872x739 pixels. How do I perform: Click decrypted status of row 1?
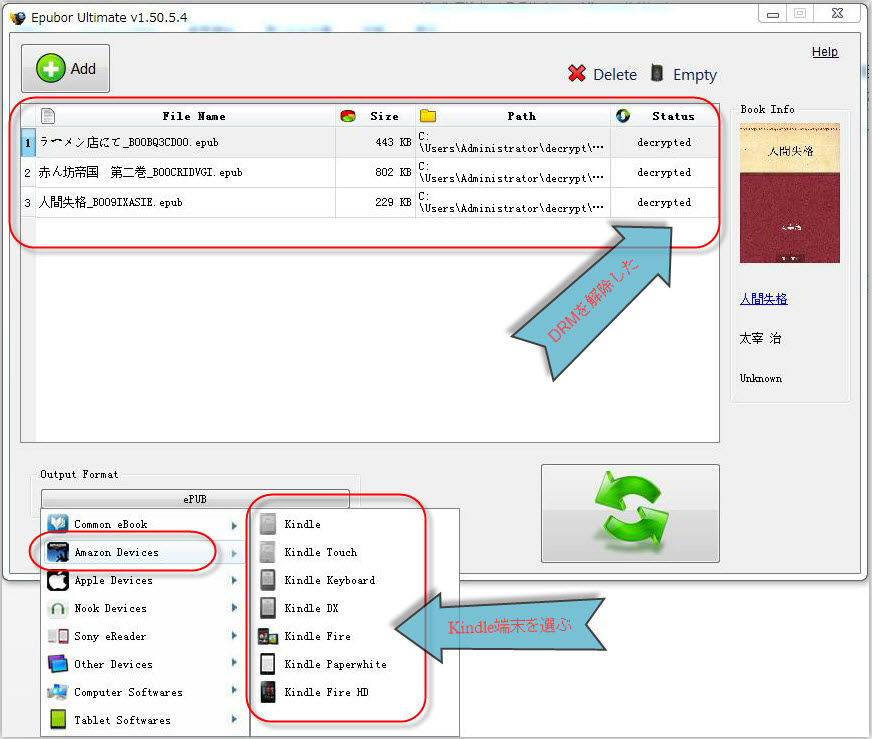click(x=664, y=142)
